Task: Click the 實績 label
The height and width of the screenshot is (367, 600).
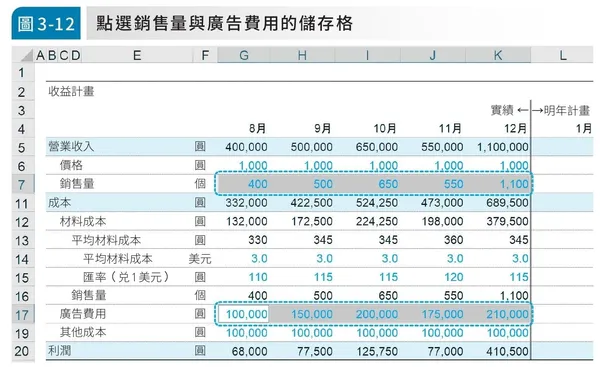Action: 502,111
